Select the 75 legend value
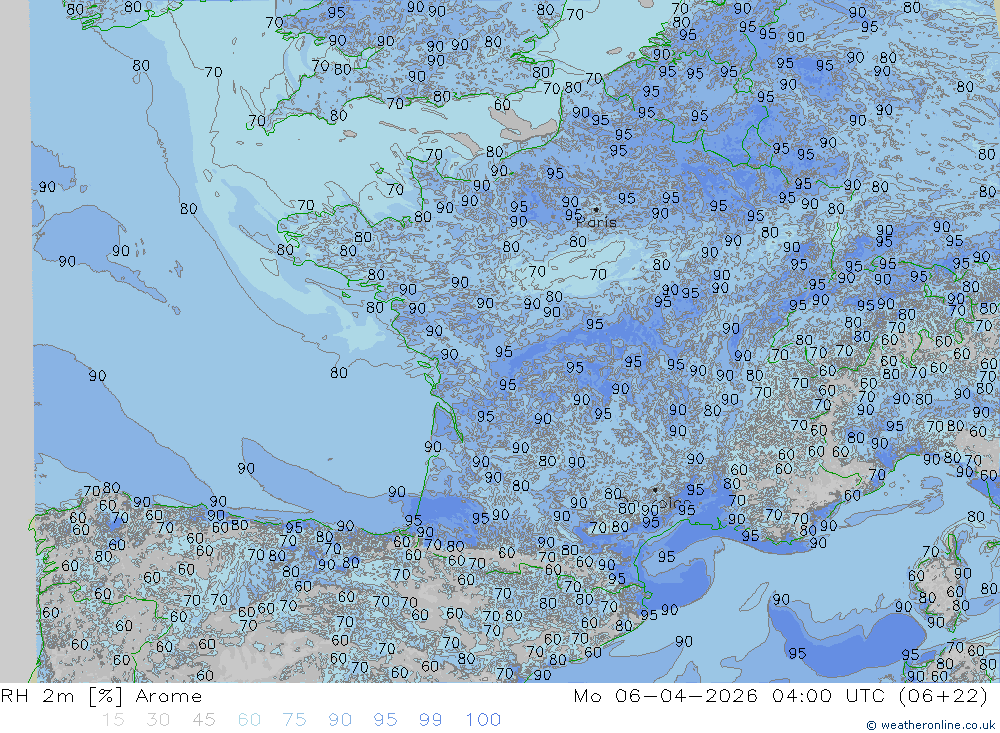Viewport: 1000px width, 733px height. point(295,720)
